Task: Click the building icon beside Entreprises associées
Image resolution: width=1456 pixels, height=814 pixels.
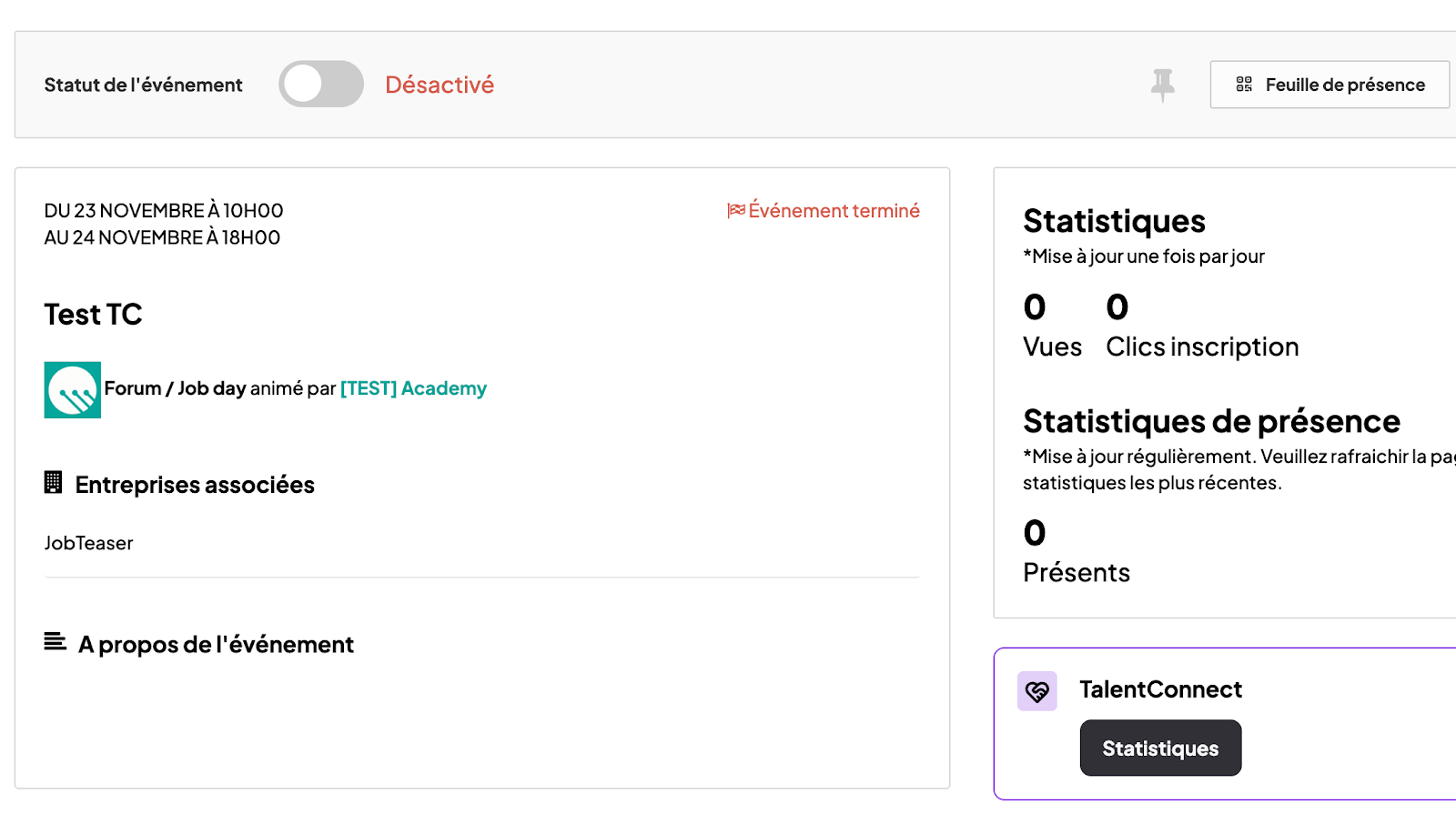Action: [54, 483]
